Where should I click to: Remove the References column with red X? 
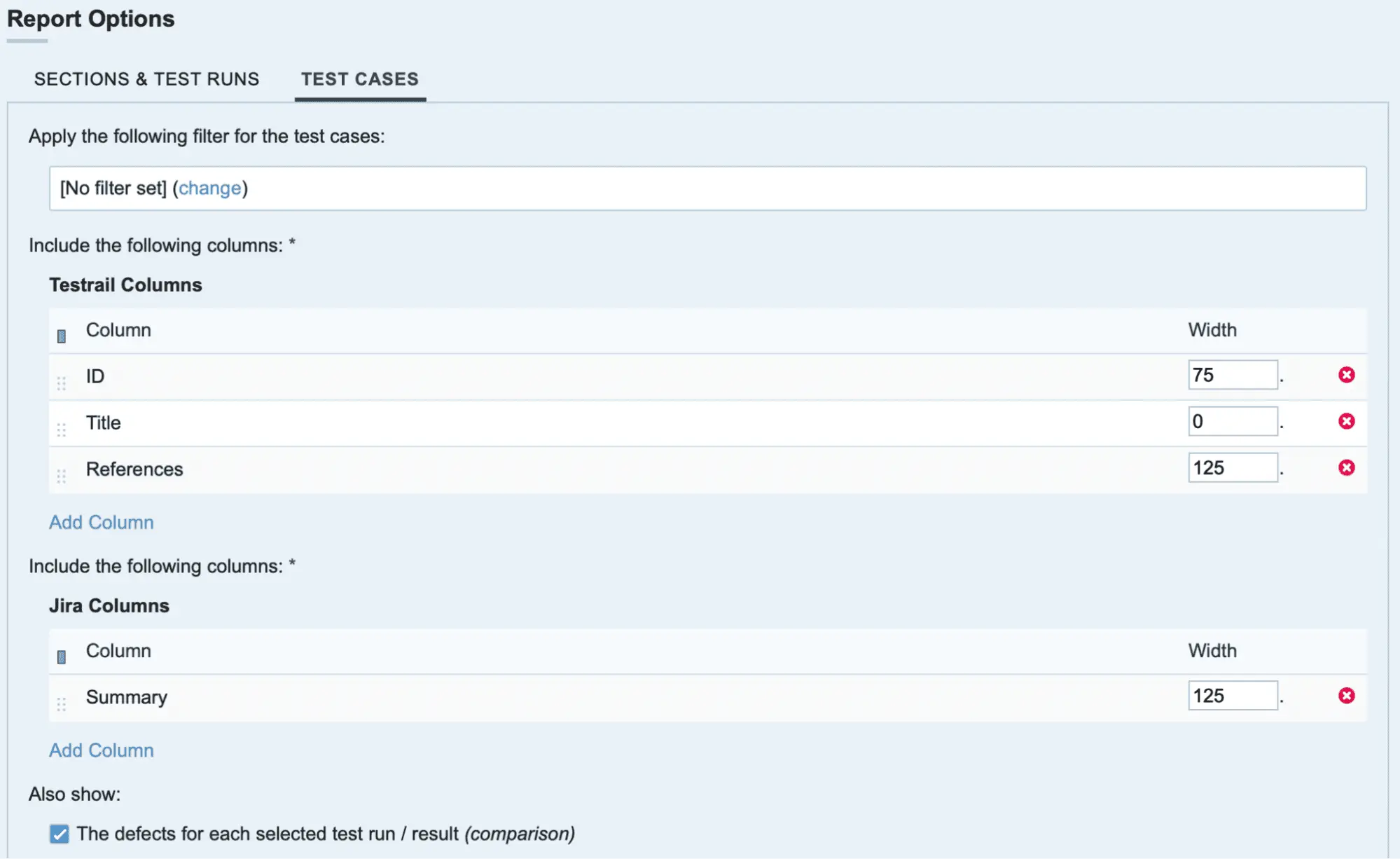click(1346, 467)
